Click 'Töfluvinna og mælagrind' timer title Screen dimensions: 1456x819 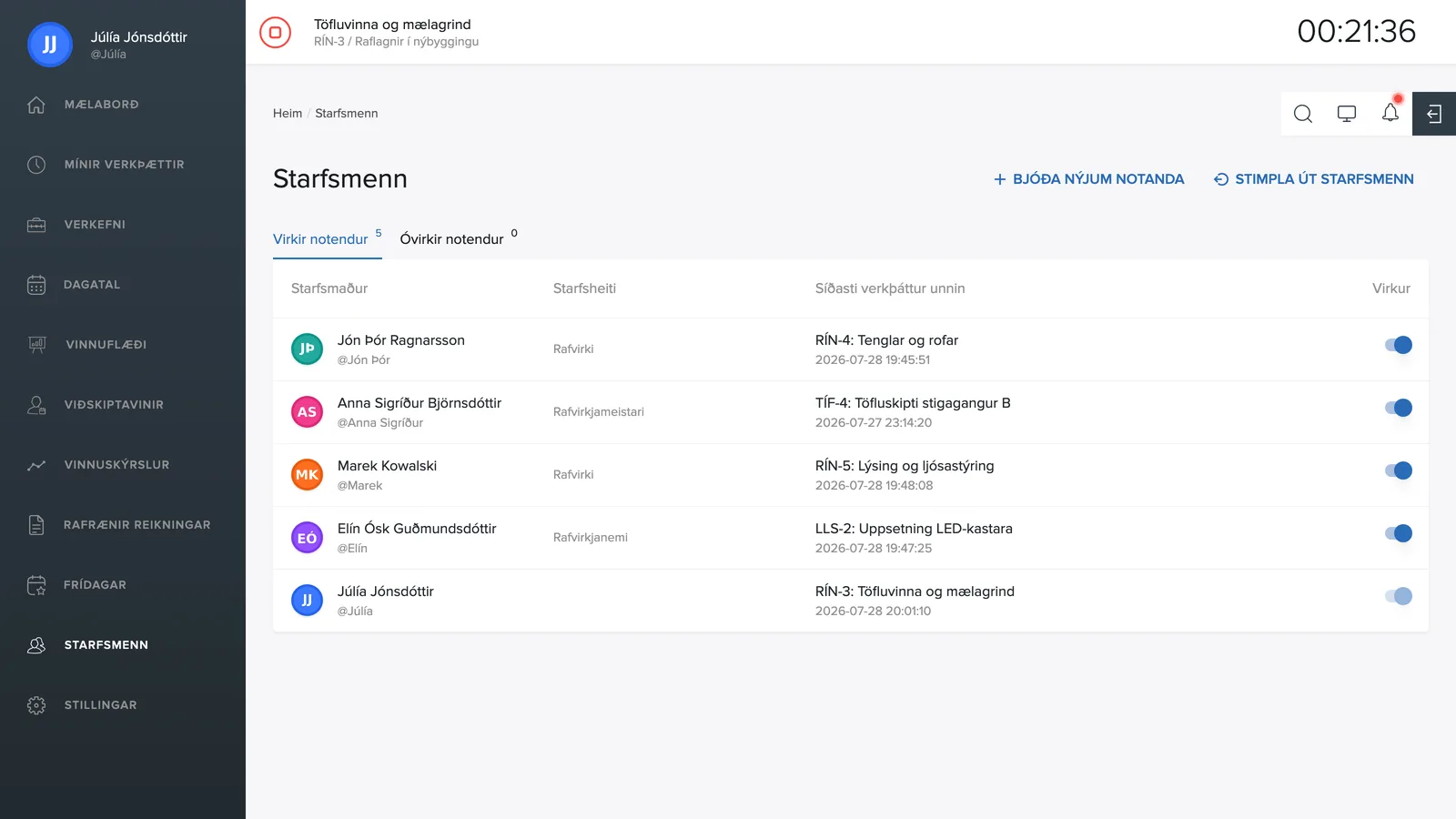tap(392, 25)
